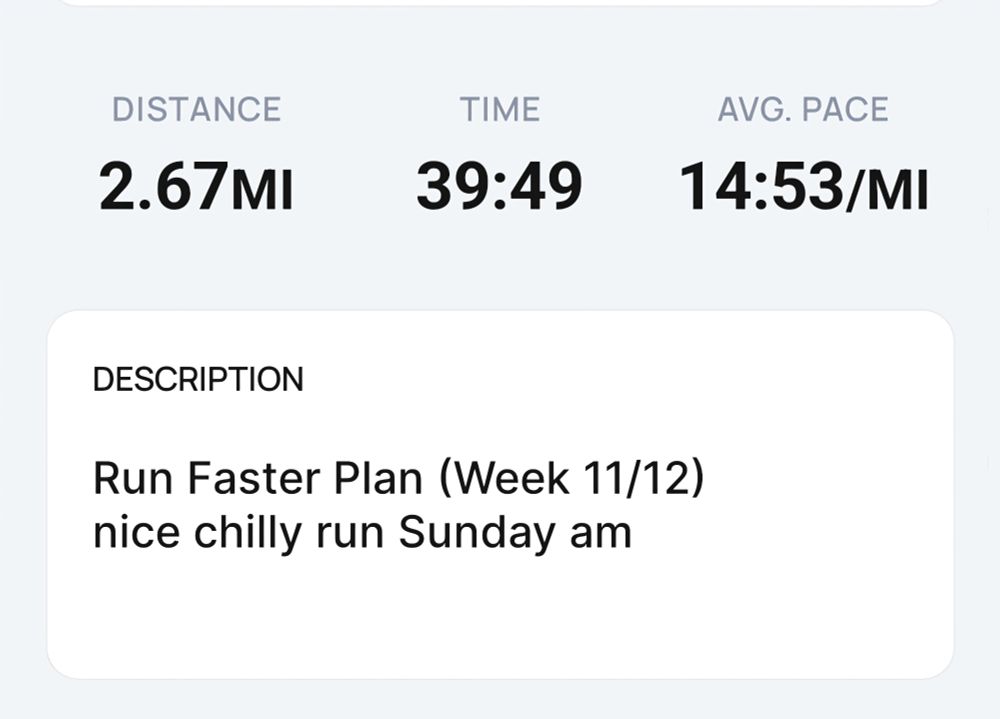The image size is (1000, 719).
Task: Click empty space below description text
Action: pos(499,620)
